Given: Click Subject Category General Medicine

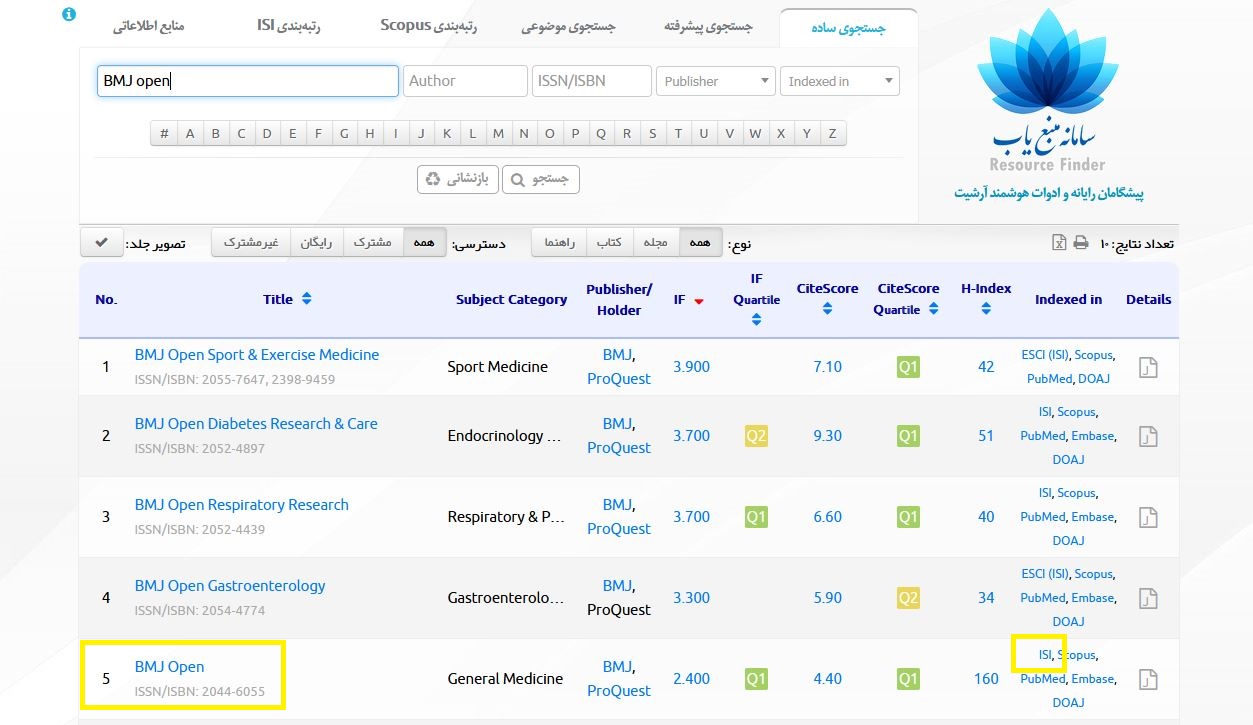Looking at the screenshot, I should 505,679.
